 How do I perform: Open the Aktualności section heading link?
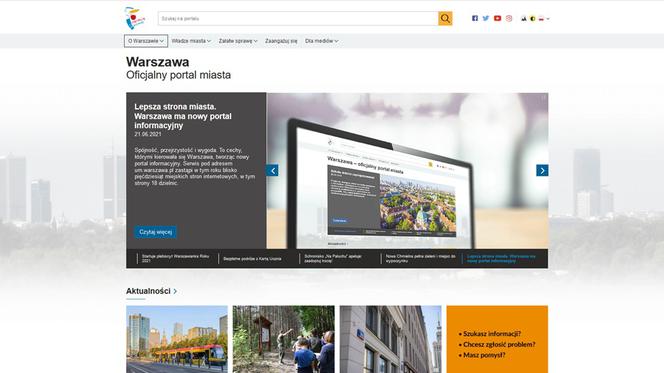148,291
